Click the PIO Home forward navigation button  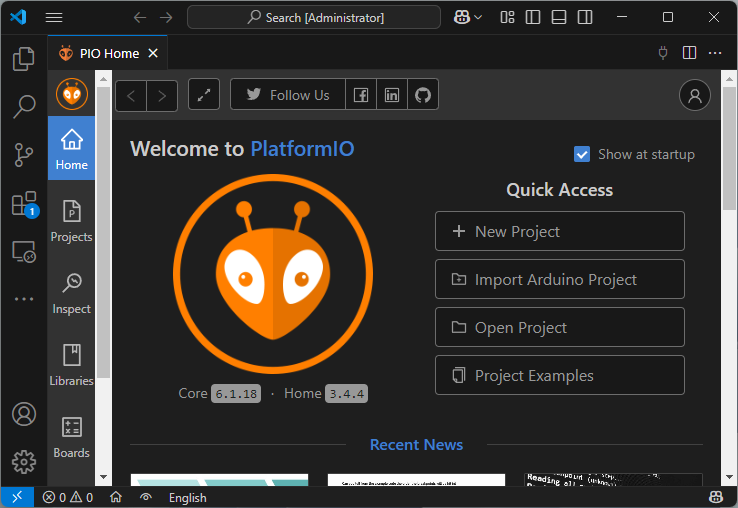coord(162,96)
